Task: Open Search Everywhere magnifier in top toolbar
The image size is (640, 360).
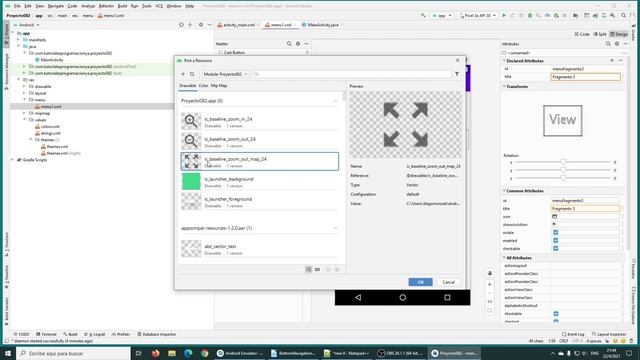Action: [623, 16]
